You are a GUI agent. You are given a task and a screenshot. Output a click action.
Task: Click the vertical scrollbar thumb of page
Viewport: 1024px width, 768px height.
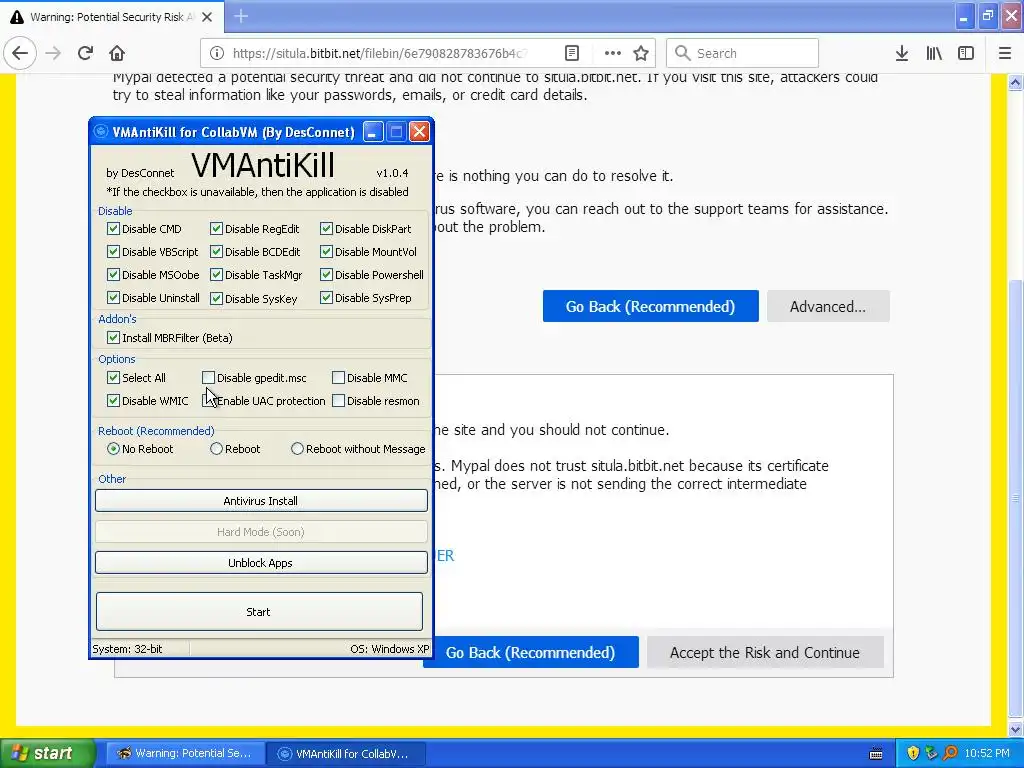(x=1015, y=498)
